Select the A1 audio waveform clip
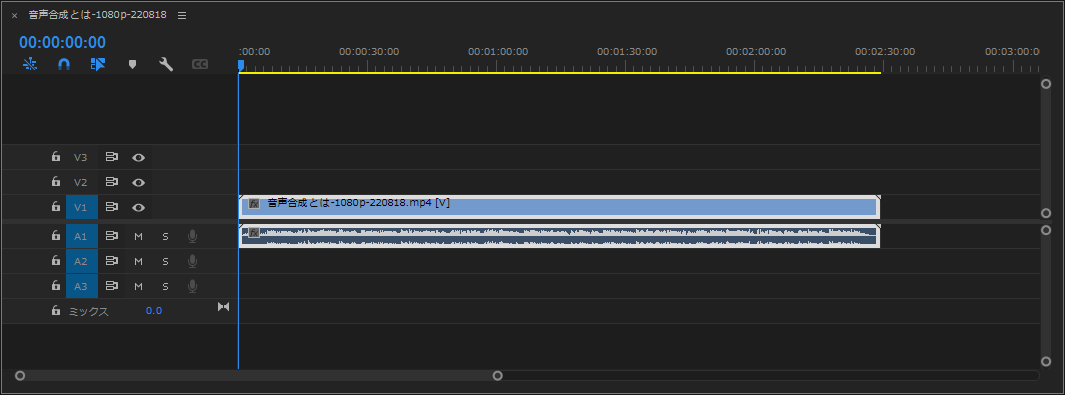Image resolution: width=1065 pixels, height=395 pixels. point(560,236)
